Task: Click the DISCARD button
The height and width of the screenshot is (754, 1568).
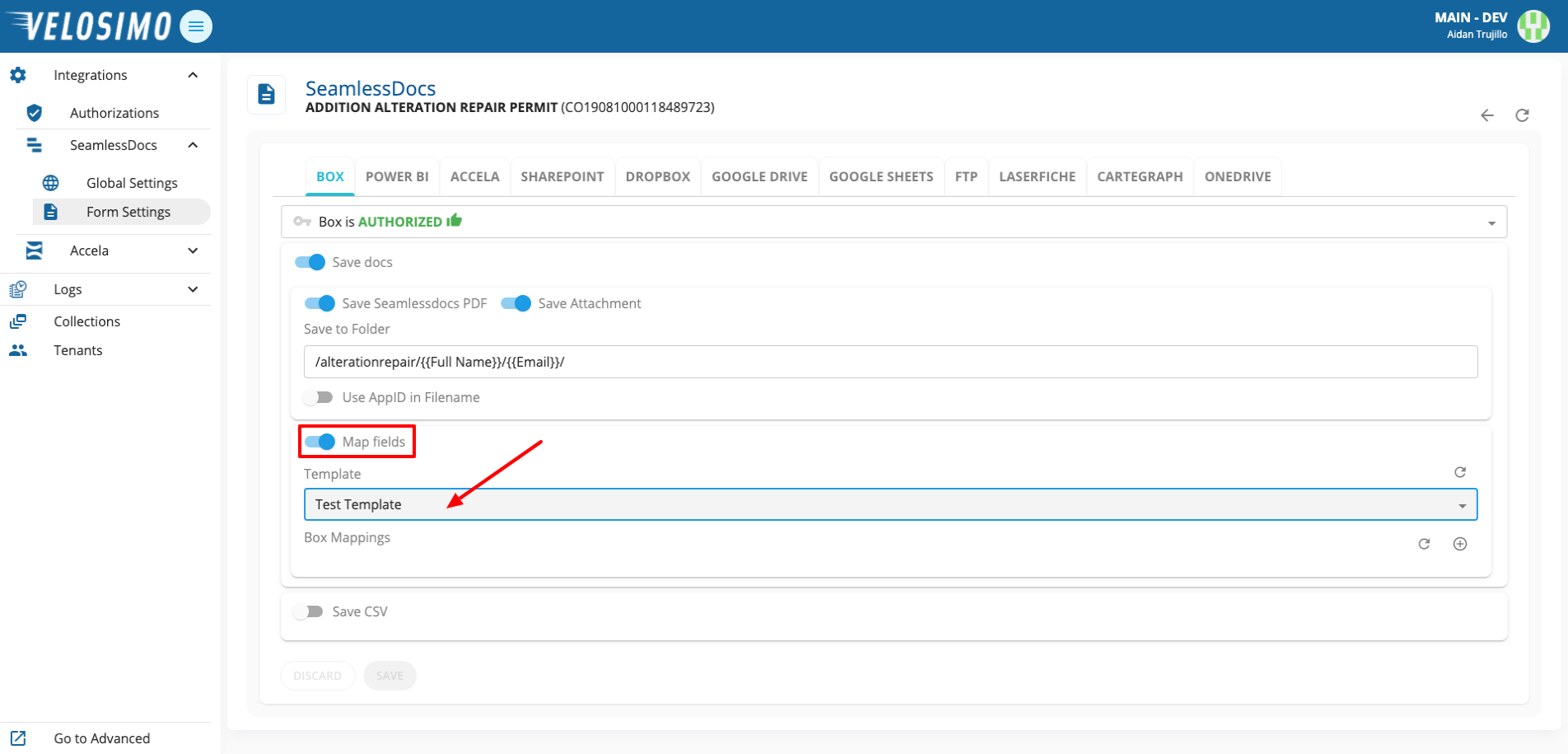Action: 318,676
